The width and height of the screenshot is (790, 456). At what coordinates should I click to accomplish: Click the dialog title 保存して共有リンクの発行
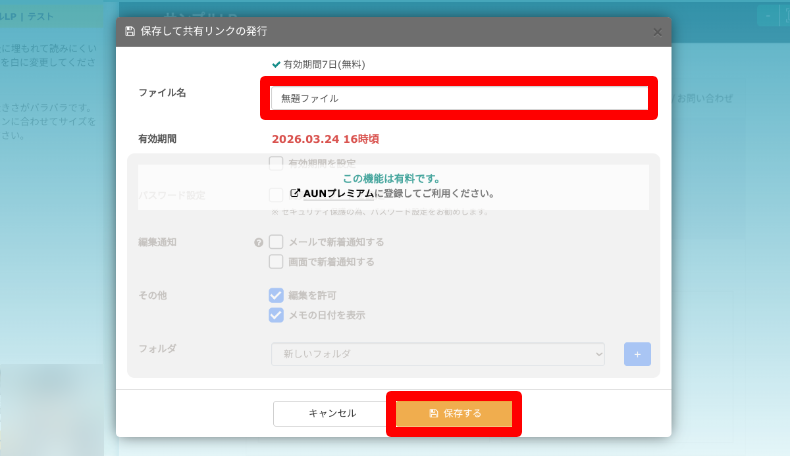point(204,31)
